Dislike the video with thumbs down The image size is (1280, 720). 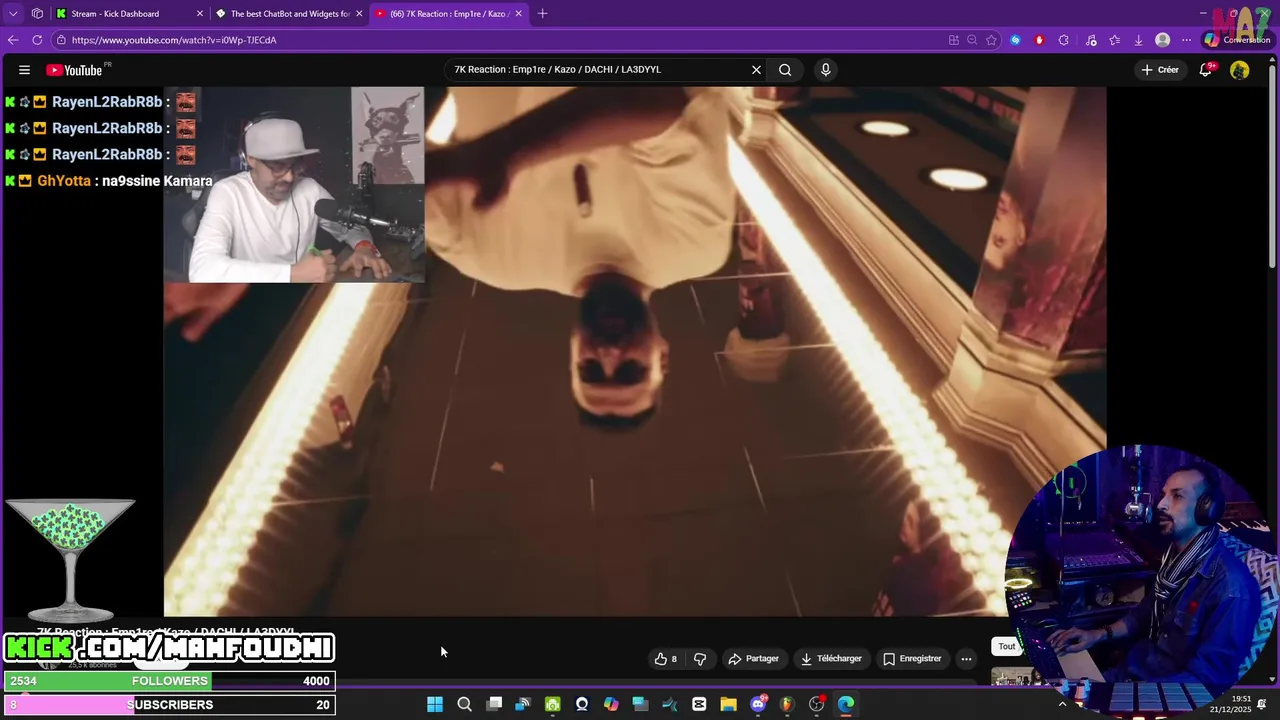click(700, 659)
